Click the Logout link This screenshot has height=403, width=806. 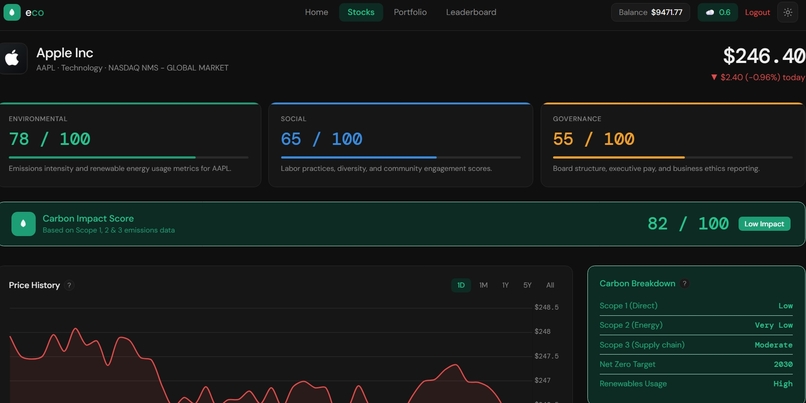pyautogui.click(x=757, y=12)
